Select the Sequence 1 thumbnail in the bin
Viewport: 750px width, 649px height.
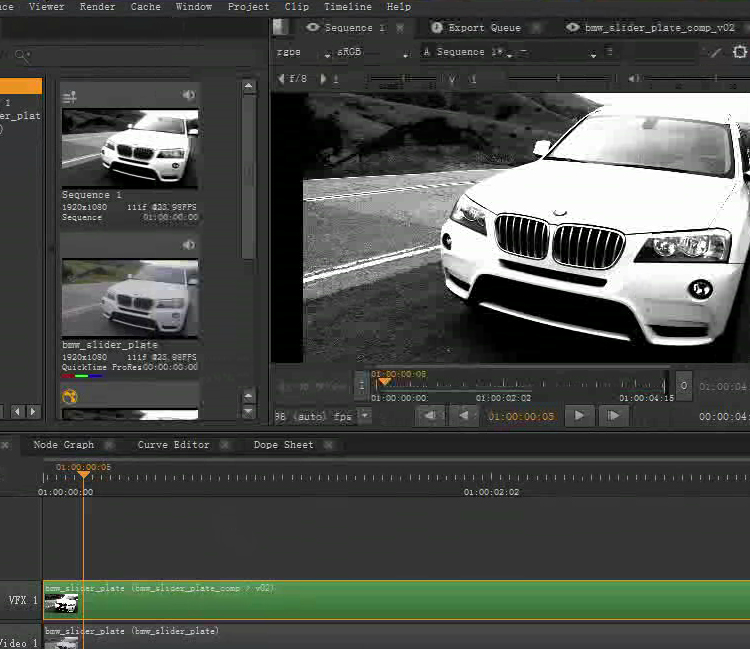point(130,148)
